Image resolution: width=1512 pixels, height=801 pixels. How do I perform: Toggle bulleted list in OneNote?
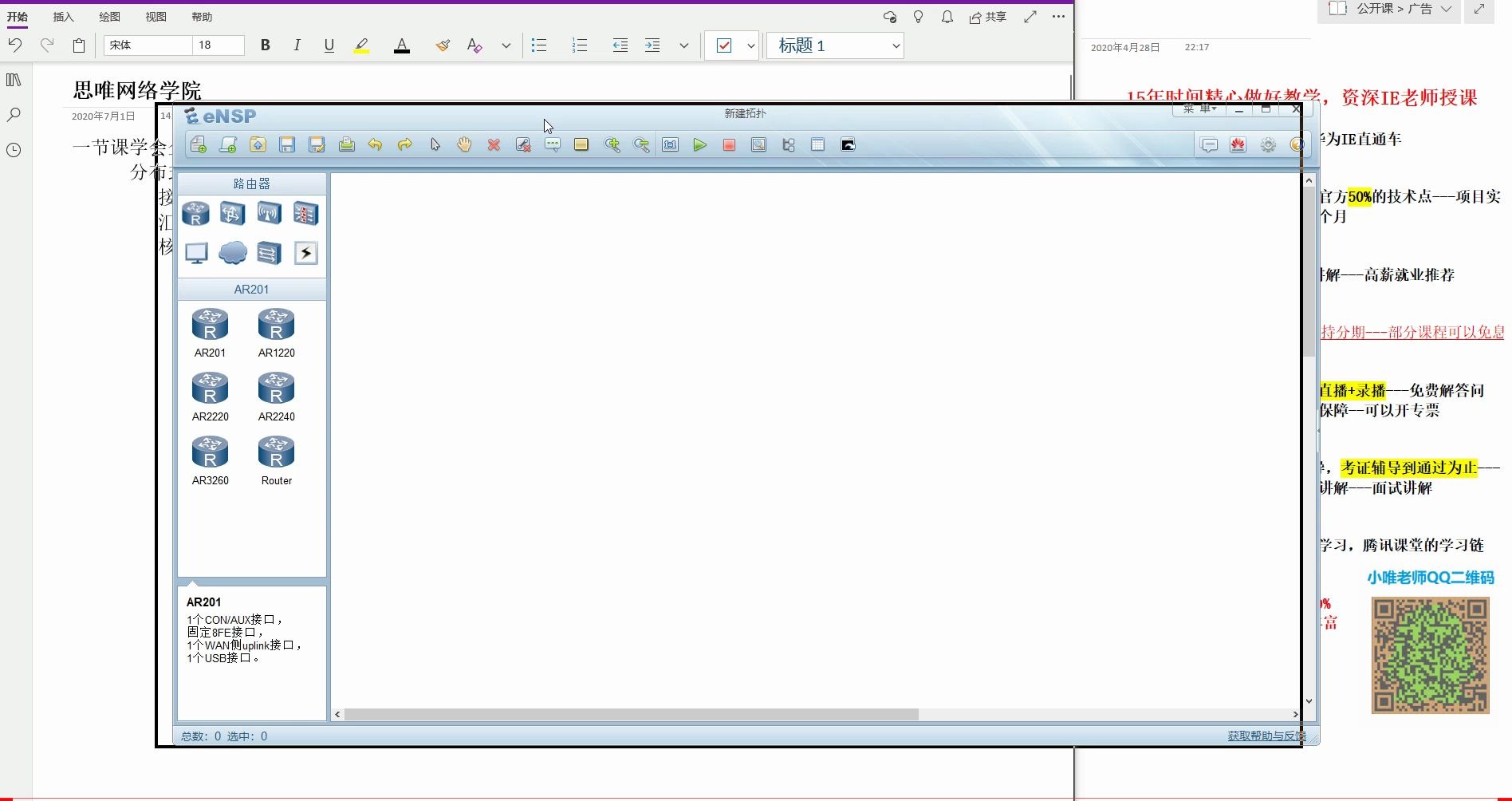coord(539,45)
